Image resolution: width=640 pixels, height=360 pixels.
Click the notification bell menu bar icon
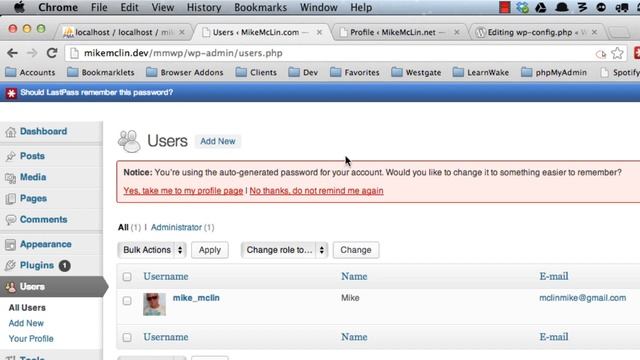click(562, 7)
